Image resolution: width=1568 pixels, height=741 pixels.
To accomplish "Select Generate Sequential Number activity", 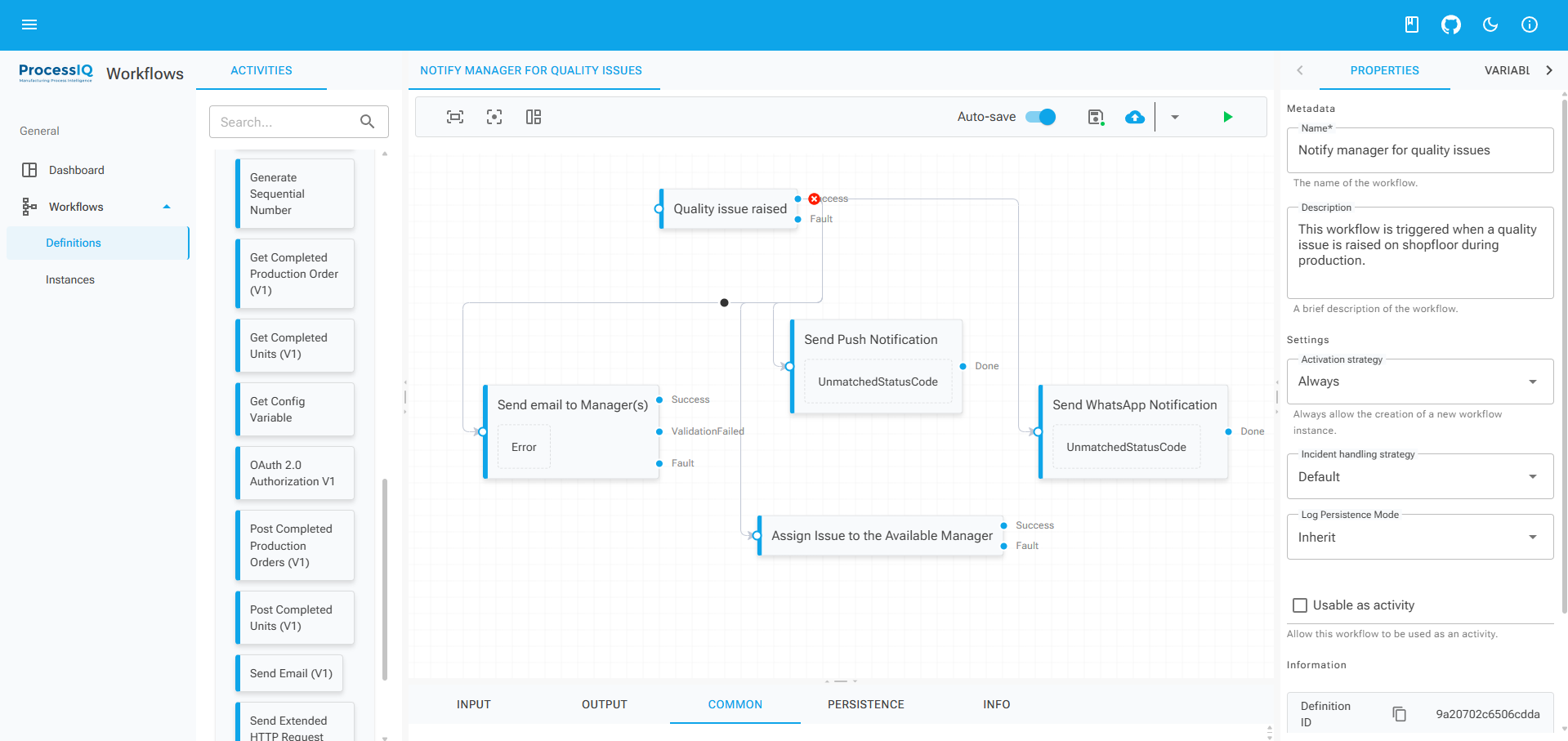I will tap(295, 194).
